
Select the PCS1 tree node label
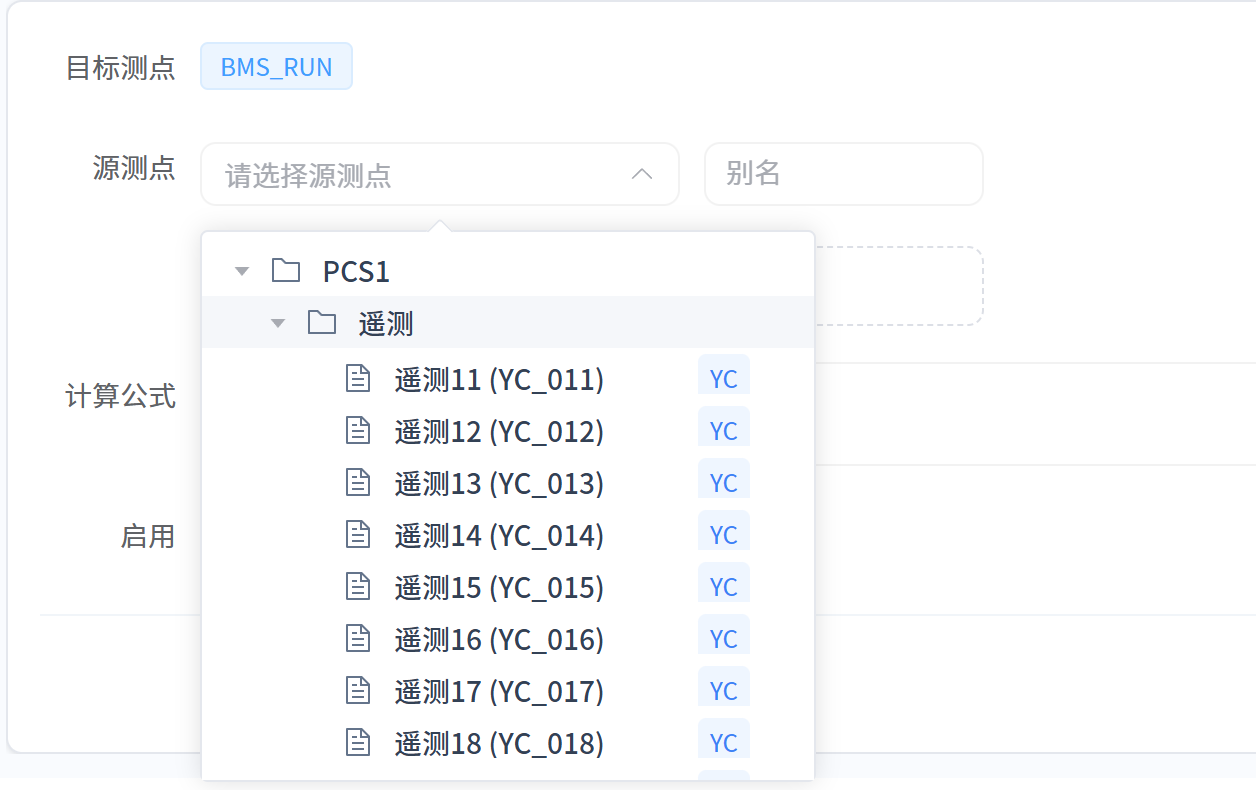click(356, 272)
